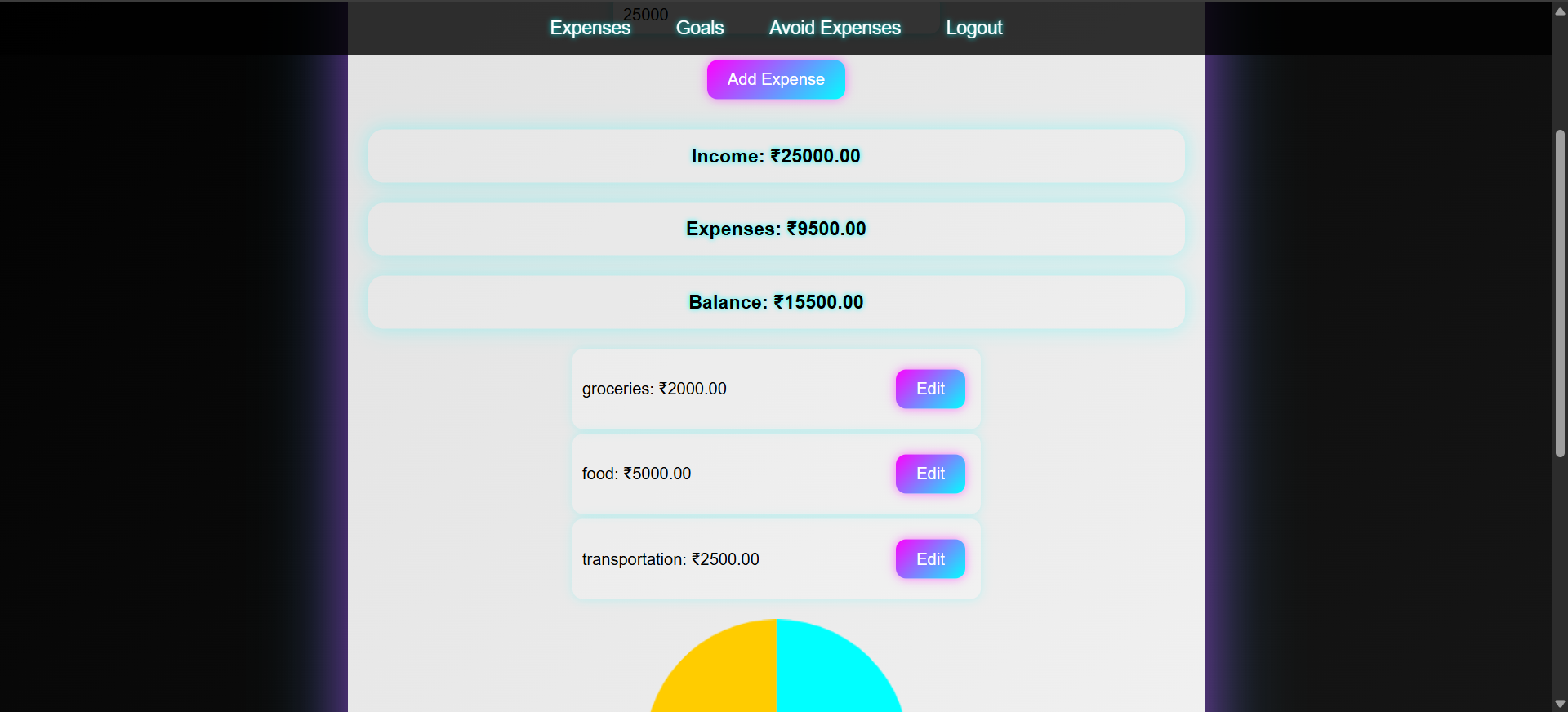This screenshot has width=1568, height=712.
Task: Click the Logout link
Action: (x=973, y=28)
